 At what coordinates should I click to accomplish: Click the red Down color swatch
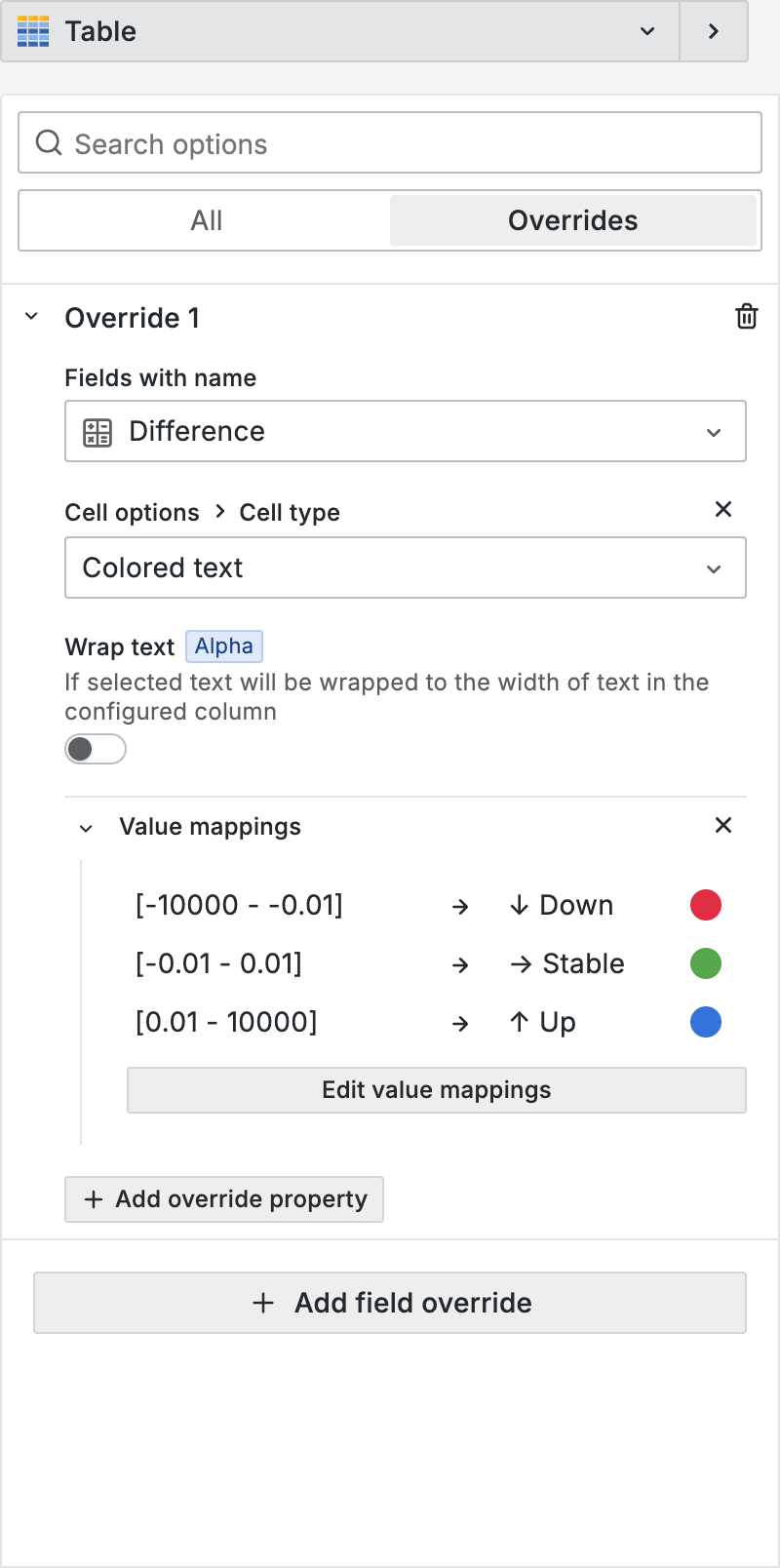point(705,905)
